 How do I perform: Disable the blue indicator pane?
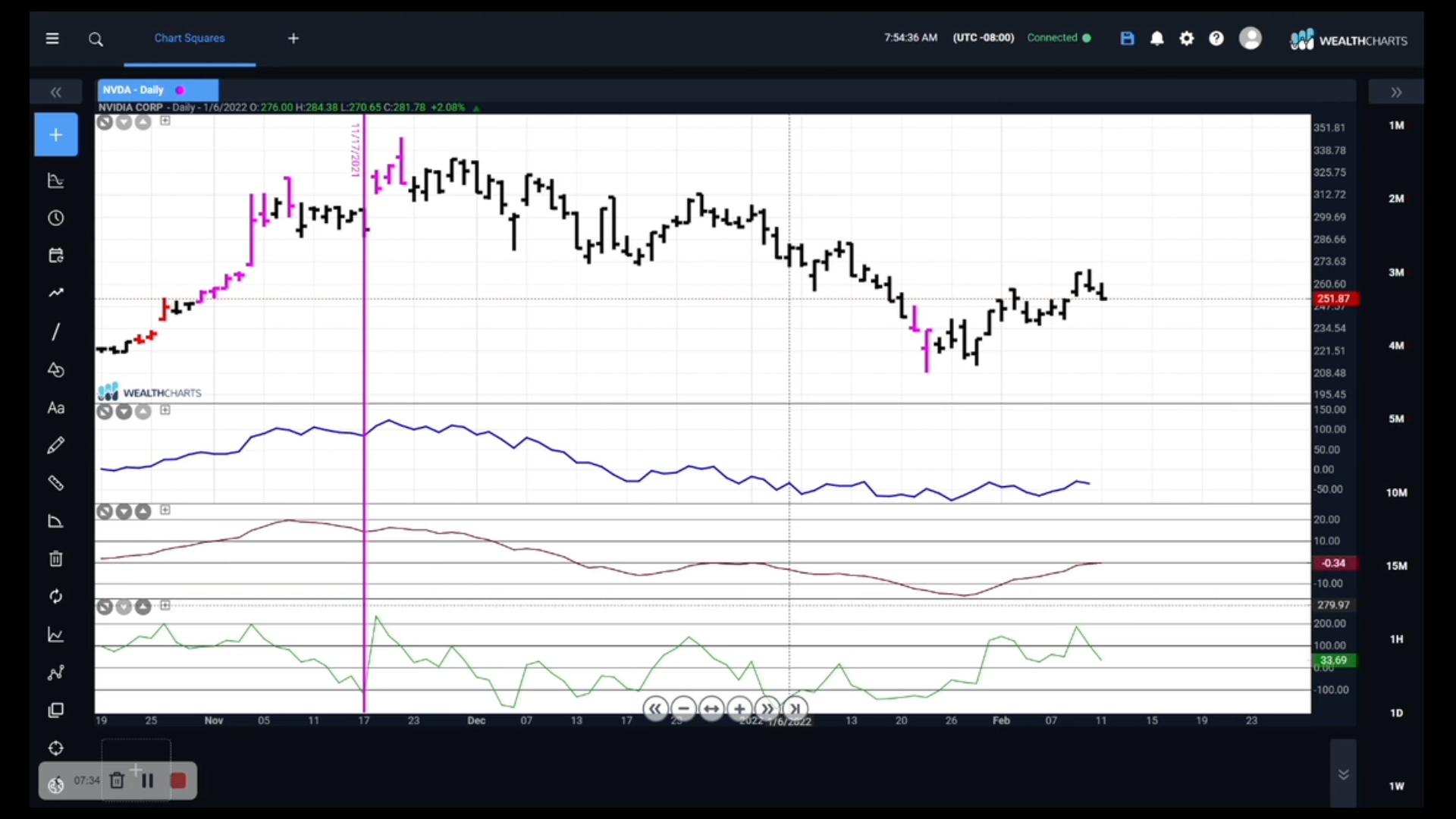point(105,412)
